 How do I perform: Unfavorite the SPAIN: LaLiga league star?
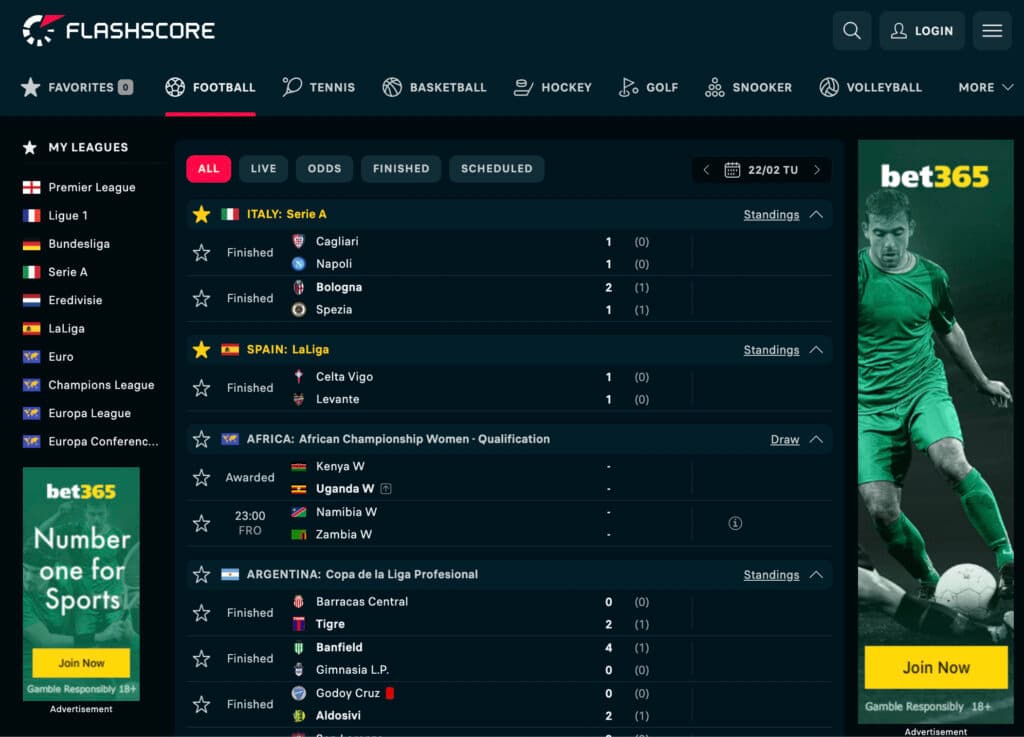pyautogui.click(x=201, y=349)
